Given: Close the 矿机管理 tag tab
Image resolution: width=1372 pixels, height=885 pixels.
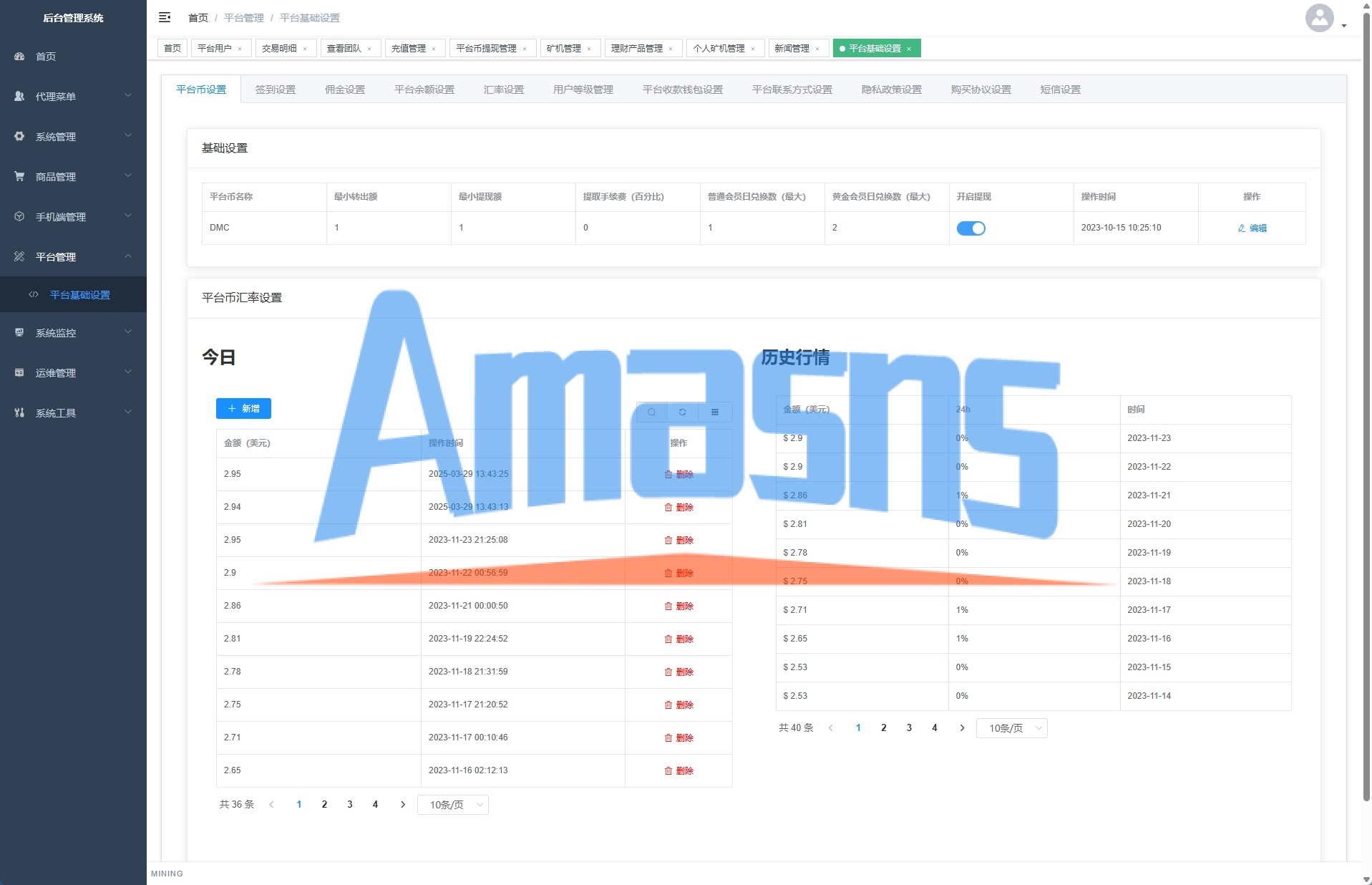Looking at the screenshot, I should [x=589, y=49].
